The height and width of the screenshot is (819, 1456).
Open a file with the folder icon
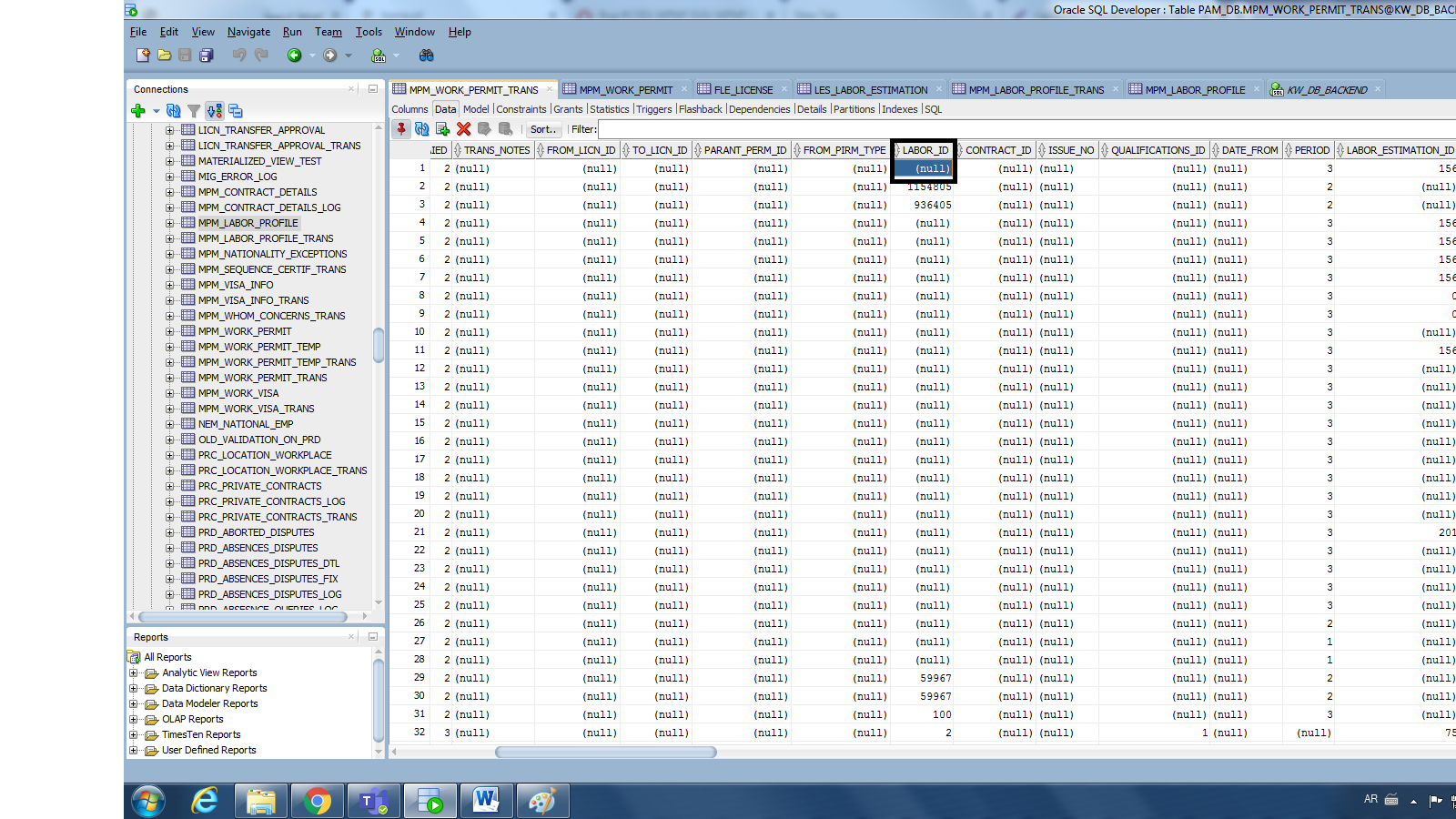164,56
